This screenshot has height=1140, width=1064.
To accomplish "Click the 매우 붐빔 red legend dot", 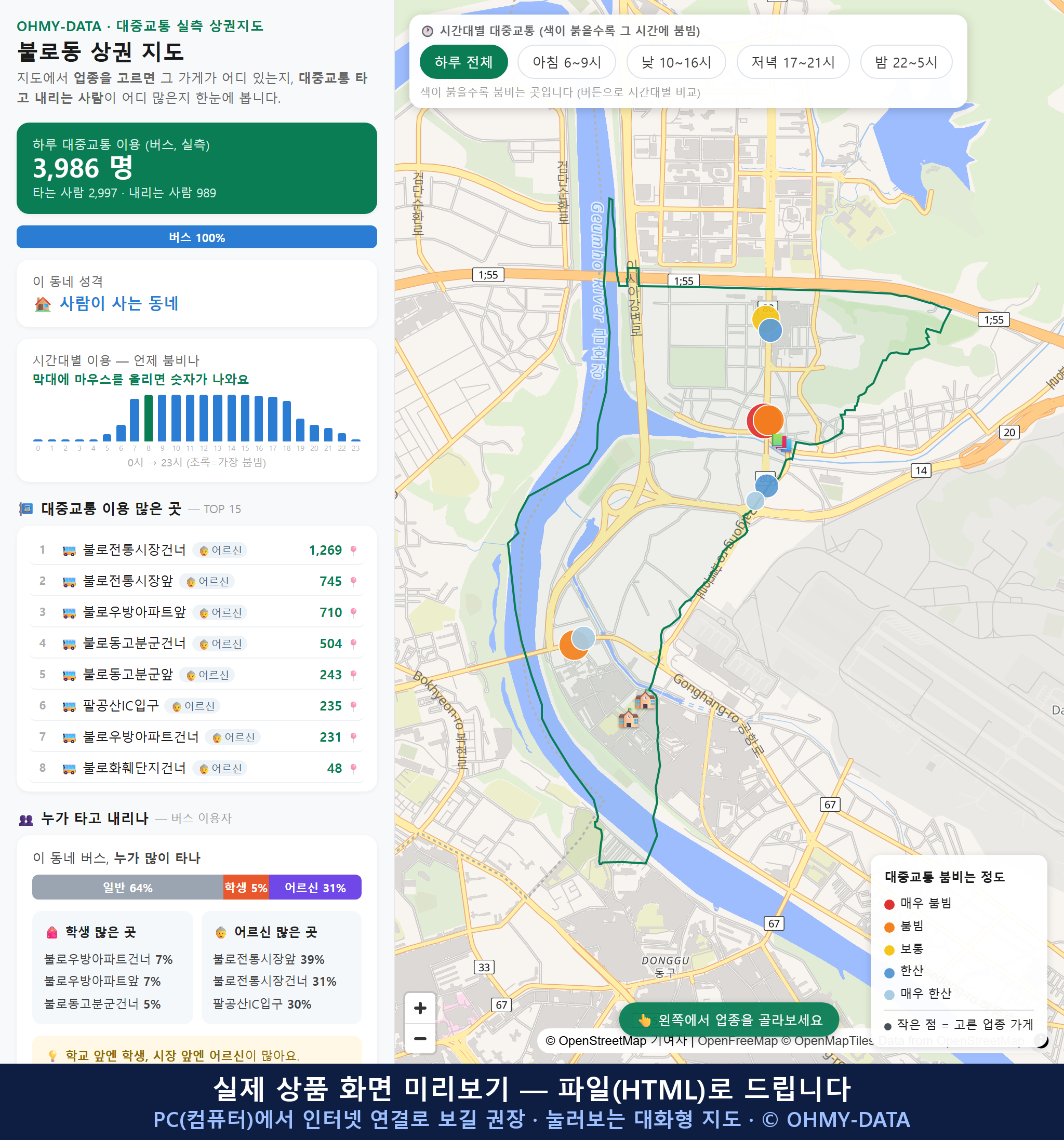I will (889, 904).
